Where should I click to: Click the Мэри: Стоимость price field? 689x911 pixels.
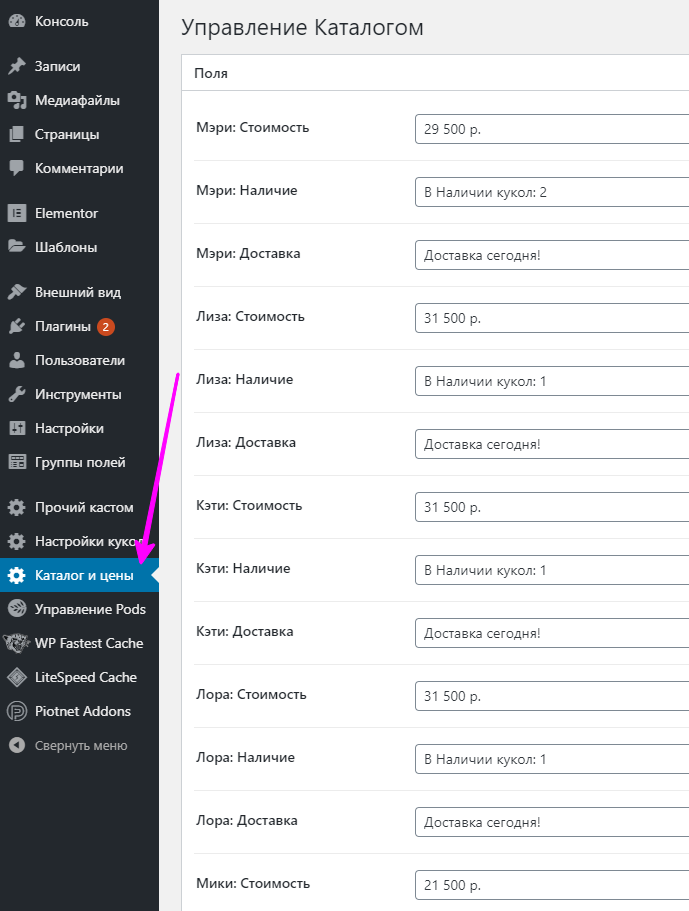(x=551, y=129)
